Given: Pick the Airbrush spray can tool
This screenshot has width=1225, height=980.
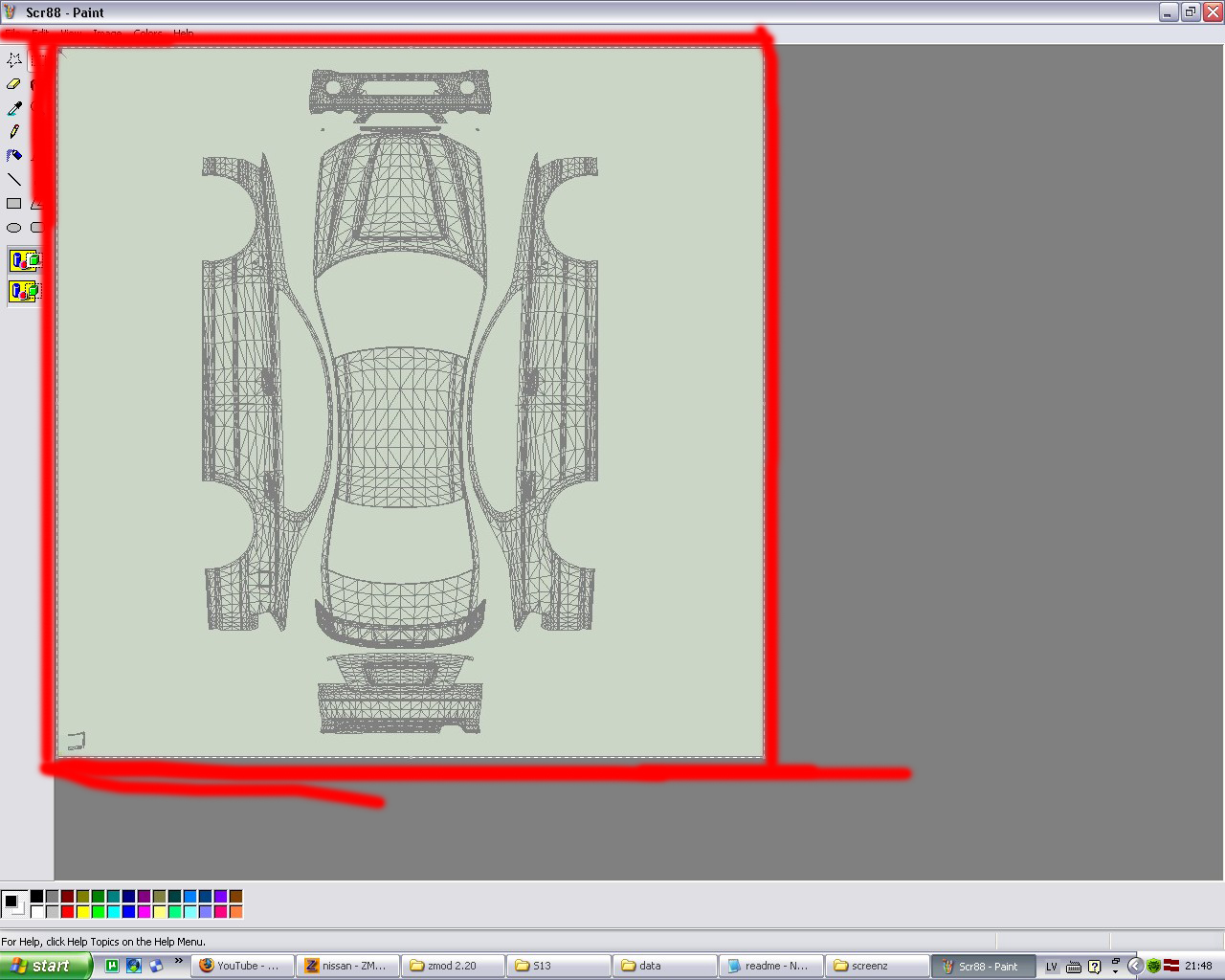Looking at the screenshot, I should [14, 155].
